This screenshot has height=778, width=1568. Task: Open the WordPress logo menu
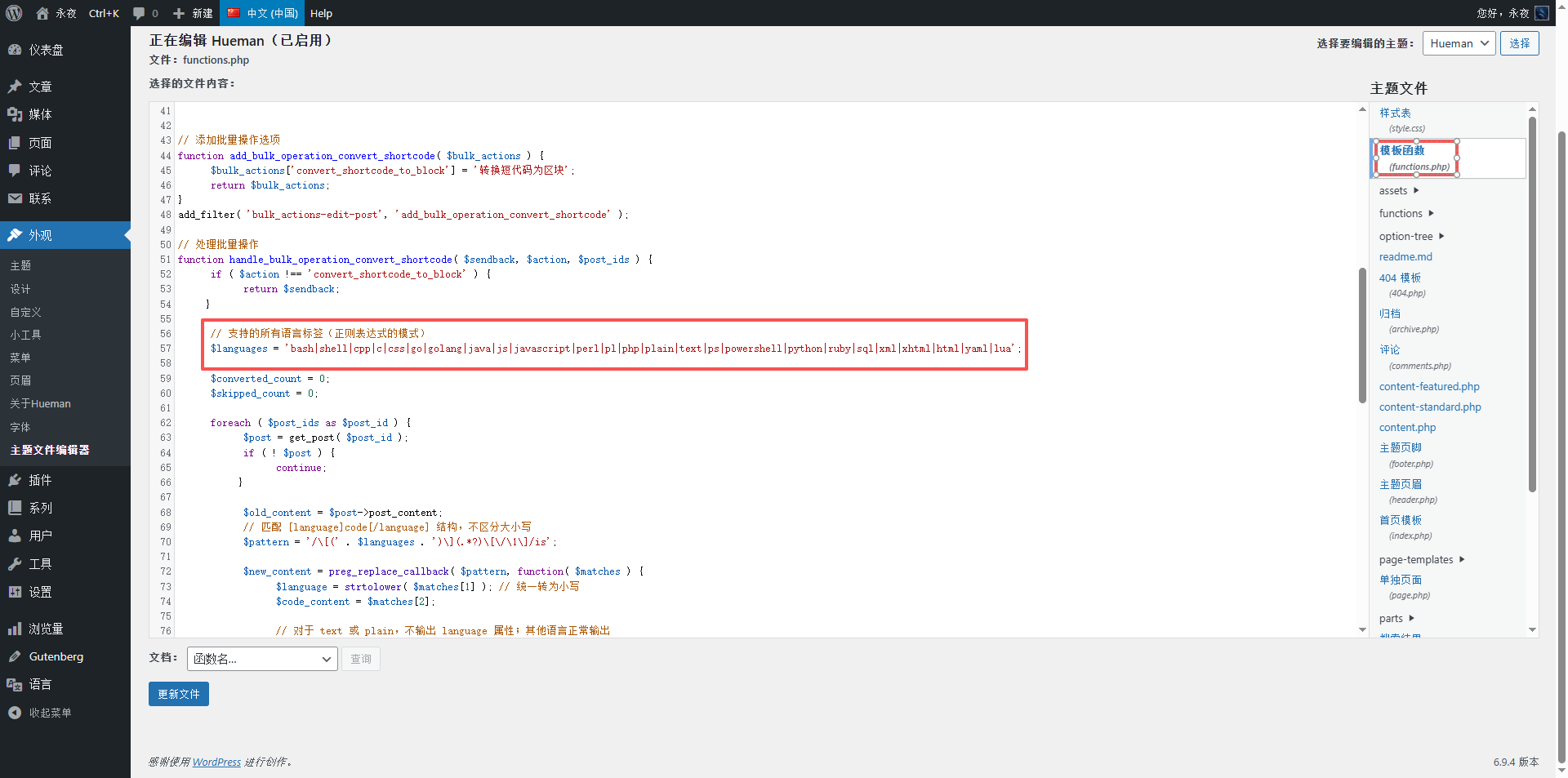point(14,13)
